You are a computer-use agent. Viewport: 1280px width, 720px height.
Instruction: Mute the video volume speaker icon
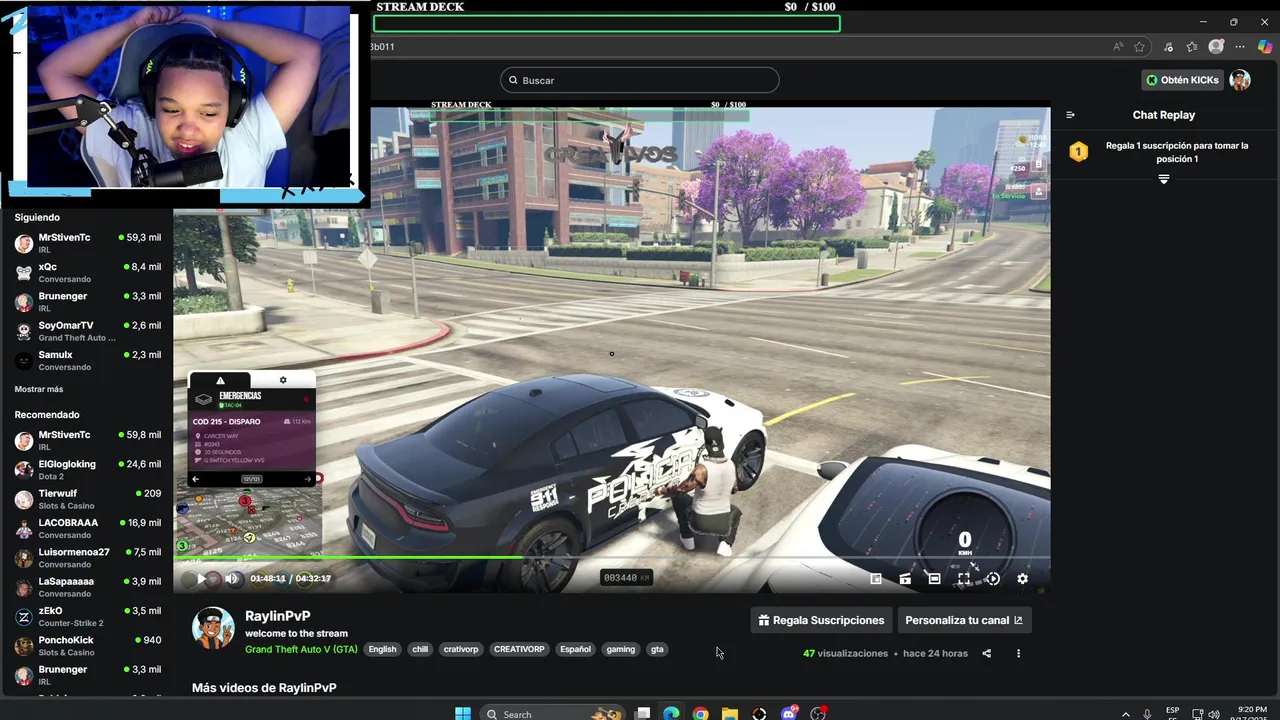point(232,578)
